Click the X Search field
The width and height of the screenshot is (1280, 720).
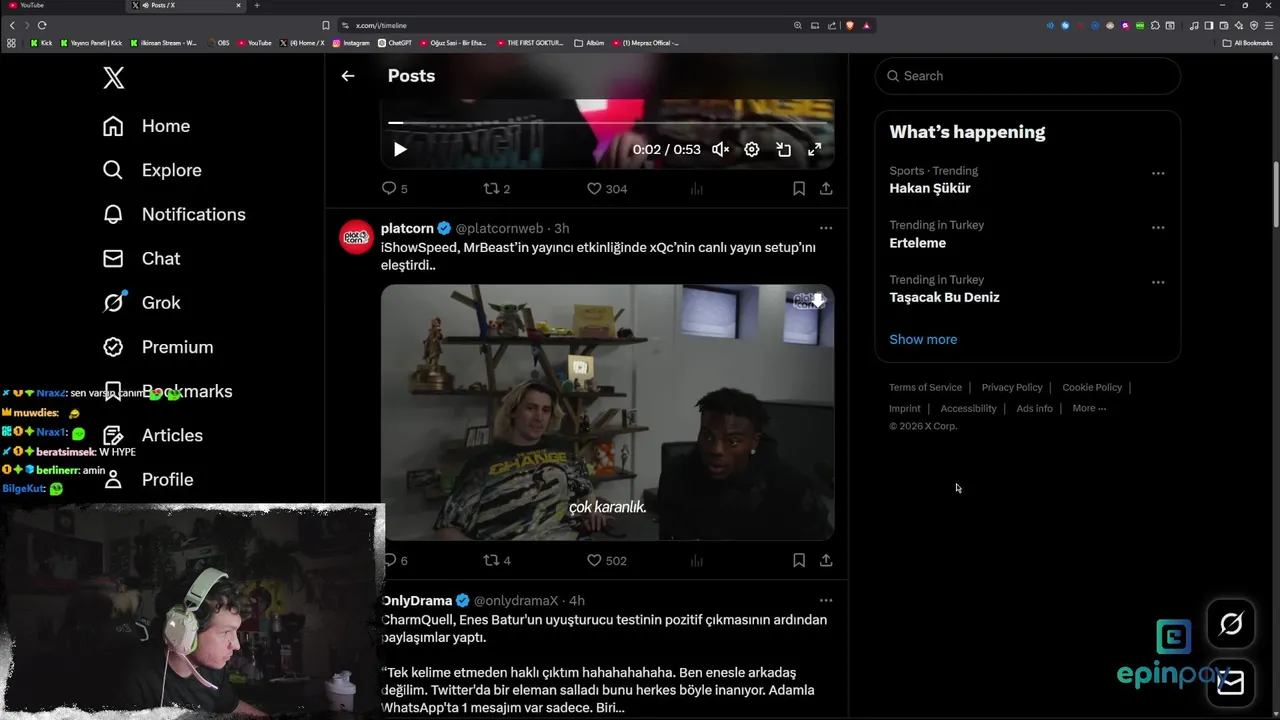tap(1028, 76)
